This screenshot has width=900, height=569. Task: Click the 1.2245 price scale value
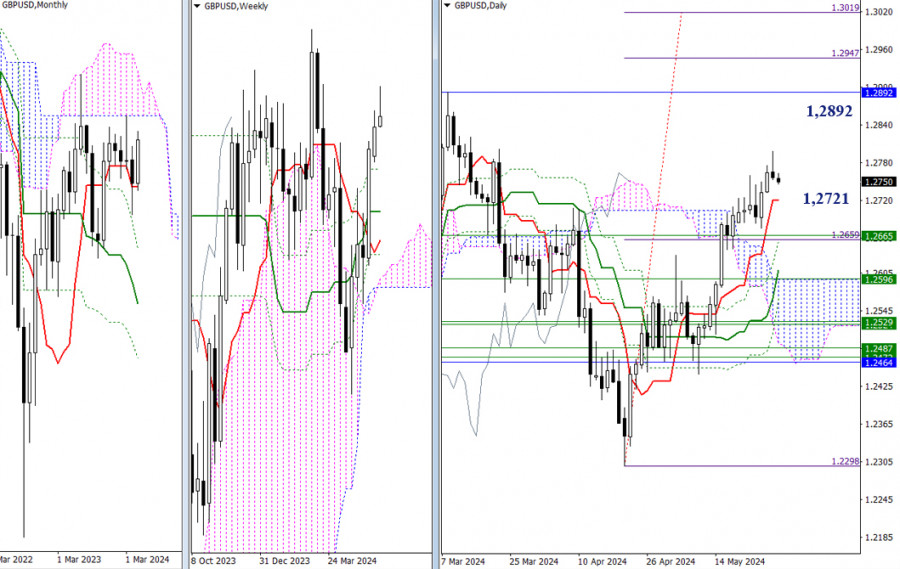click(x=879, y=500)
